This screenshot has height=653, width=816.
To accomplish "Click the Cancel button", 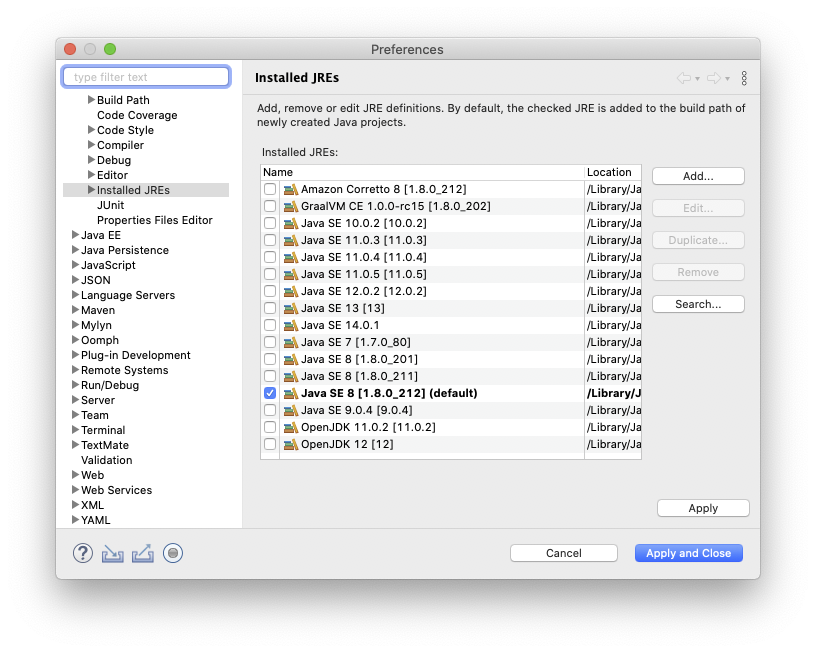I will pos(564,553).
